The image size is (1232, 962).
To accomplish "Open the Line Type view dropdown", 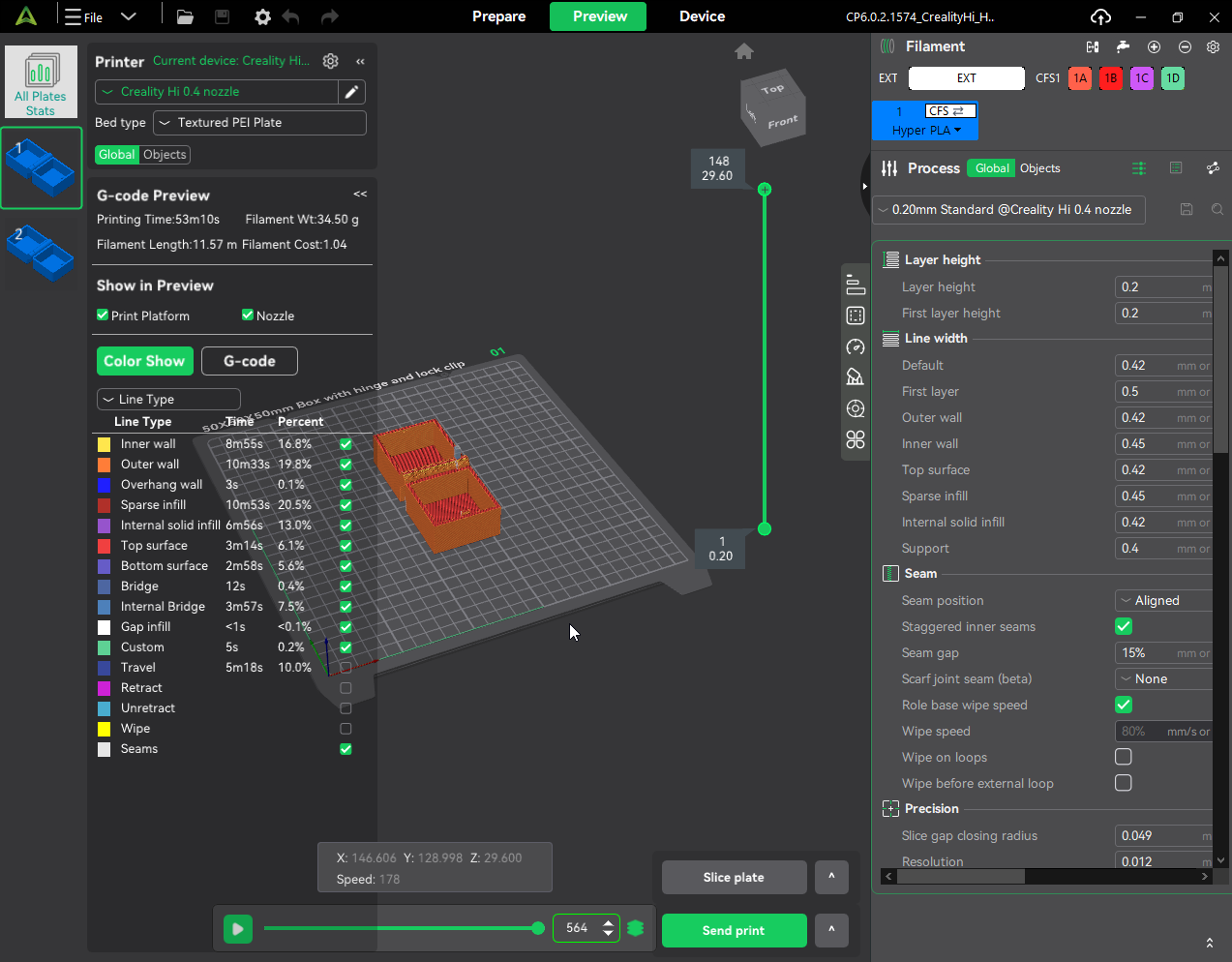I will pyautogui.click(x=168, y=399).
